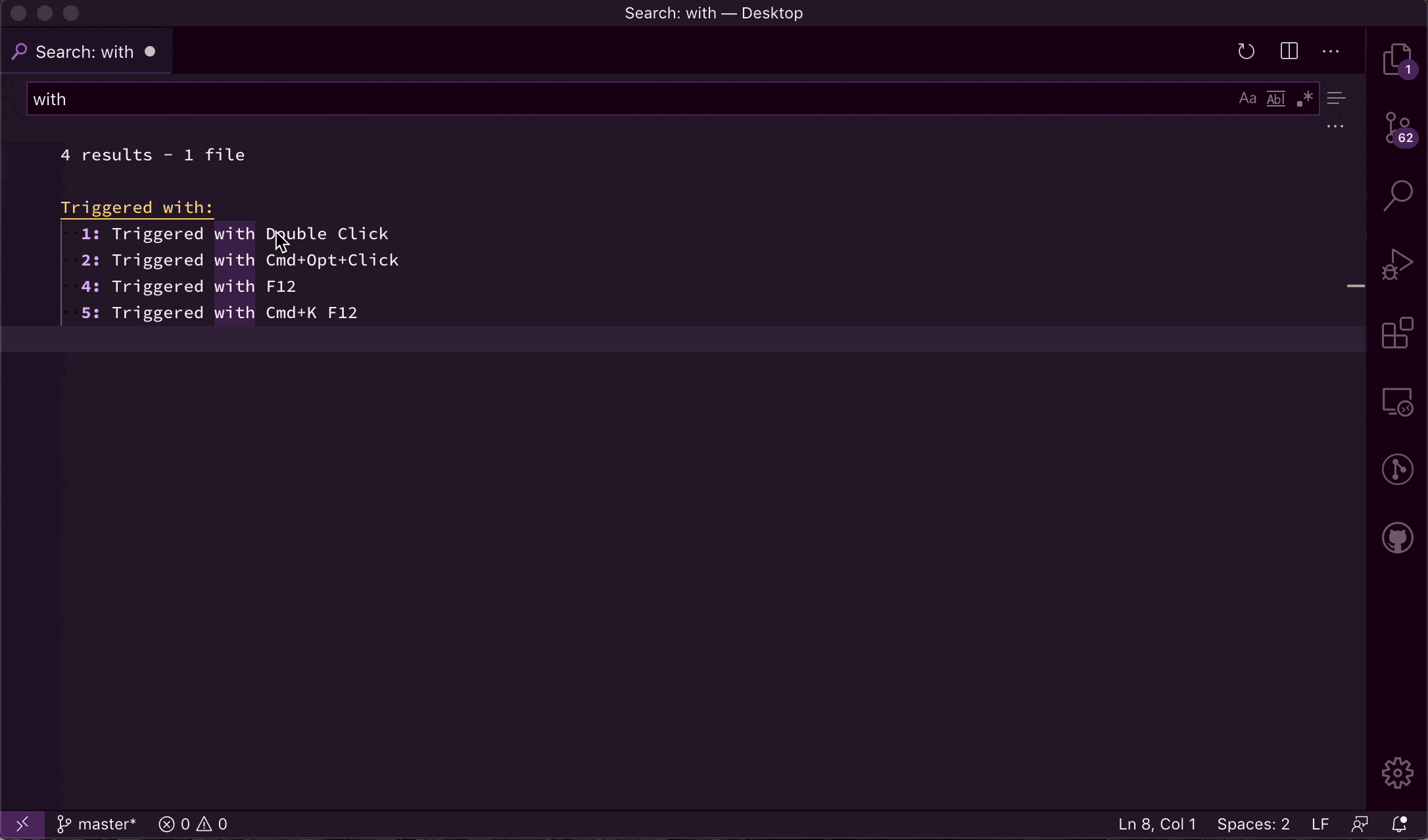Viewport: 1428px width, 840px height.
Task: Open the 'Triggered with:' file heading link
Action: point(137,208)
